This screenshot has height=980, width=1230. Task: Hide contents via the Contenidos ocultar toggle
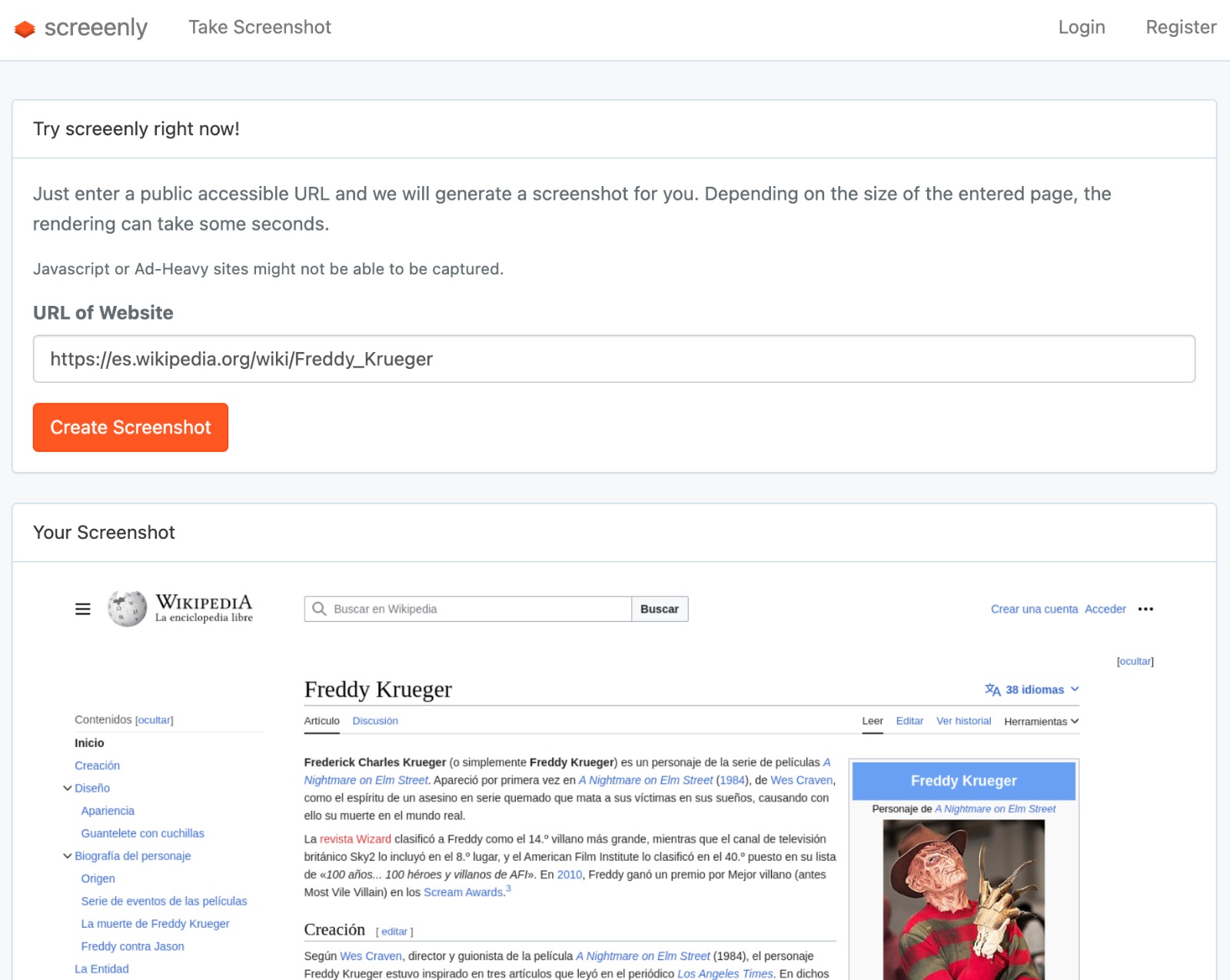(x=155, y=720)
